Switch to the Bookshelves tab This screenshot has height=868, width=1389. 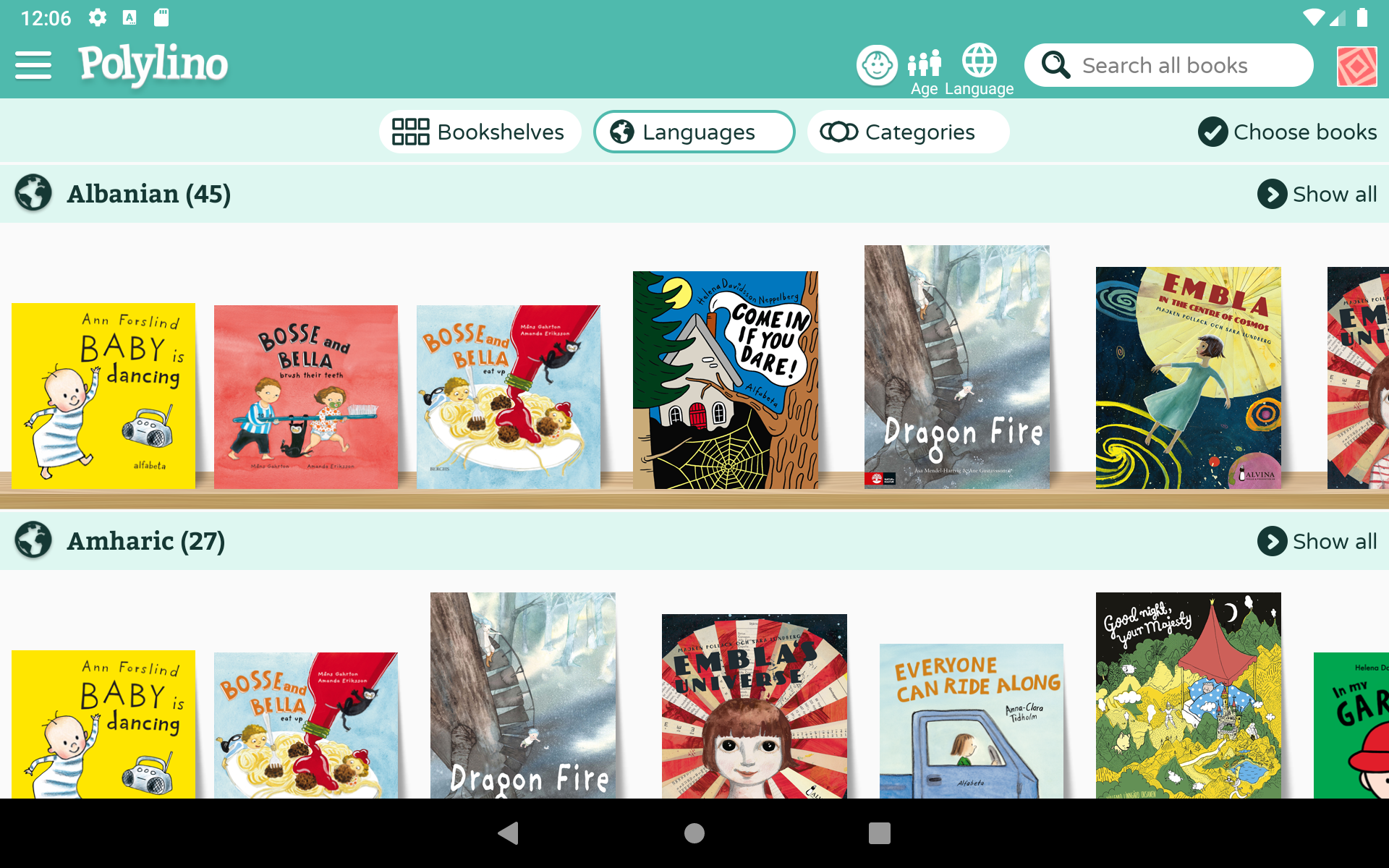[x=480, y=132]
